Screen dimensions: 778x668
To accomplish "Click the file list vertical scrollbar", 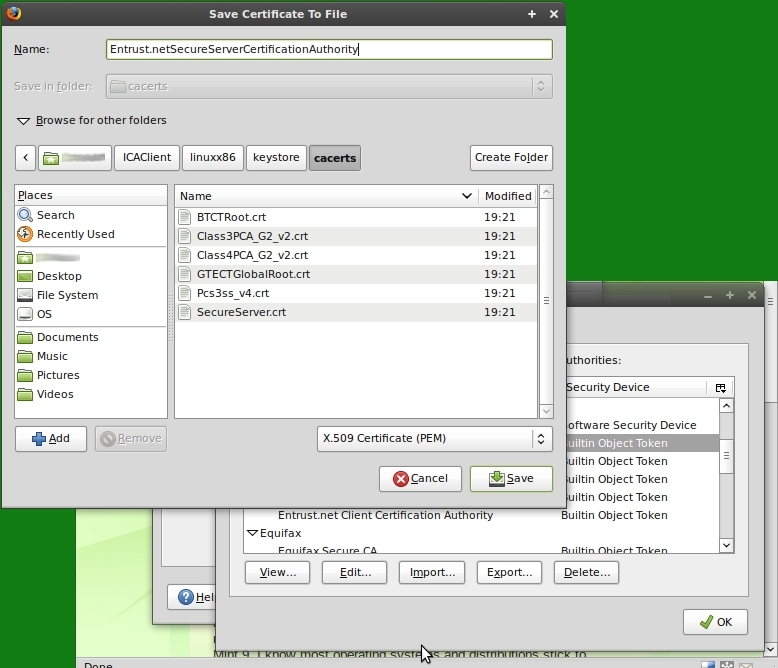I will click(x=546, y=300).
